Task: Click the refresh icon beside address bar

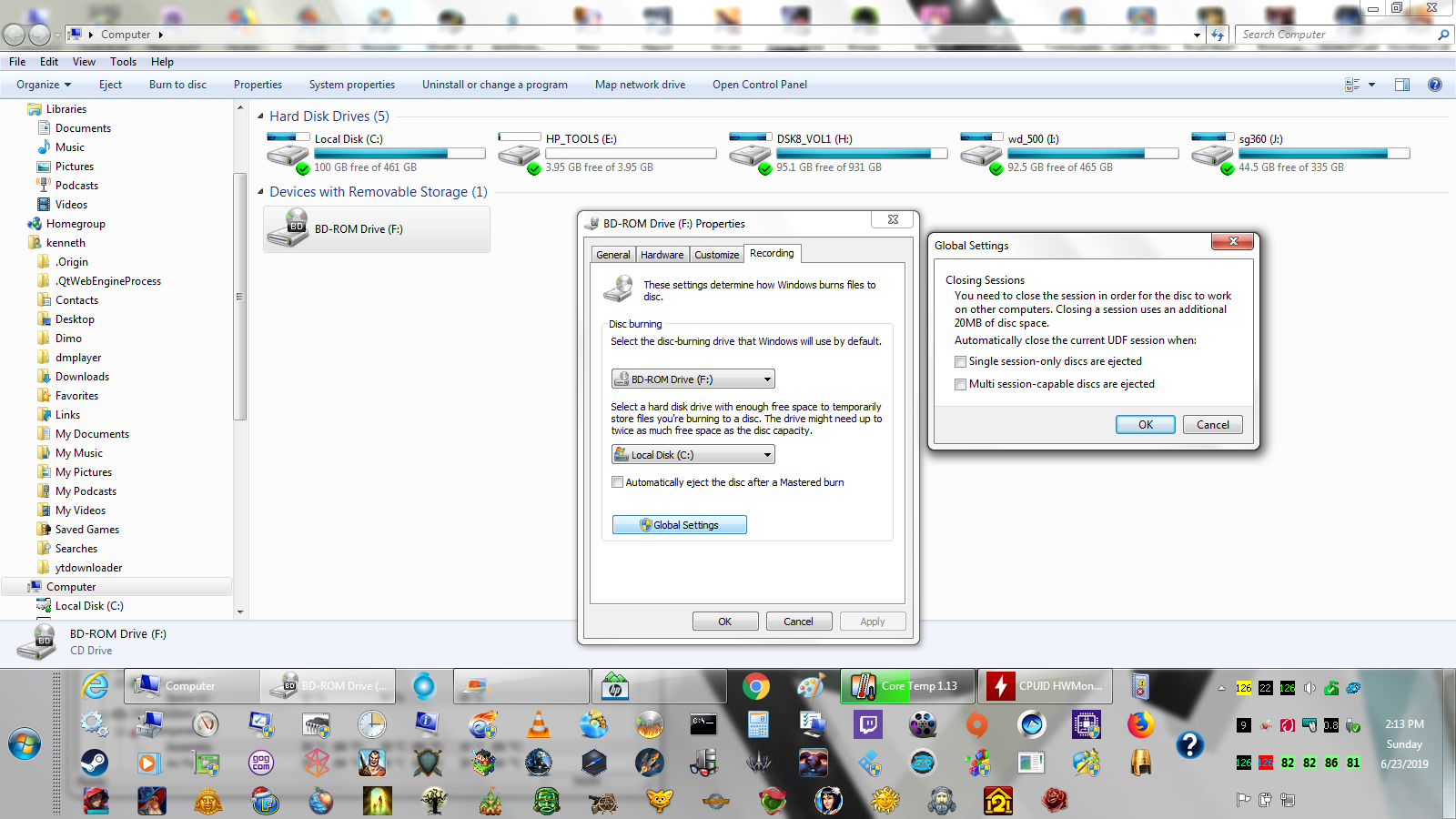Action: pyautogui.click(x=1218, y=35)
